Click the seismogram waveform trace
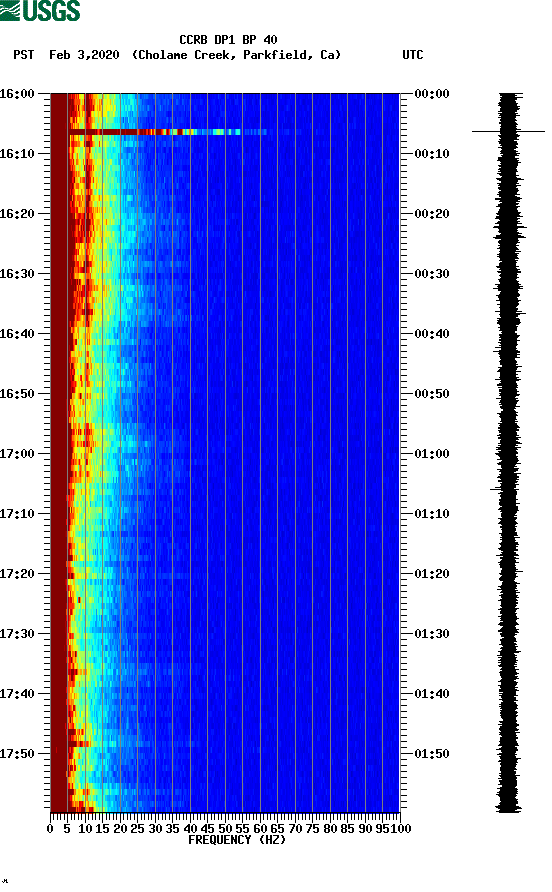Image resolution: width=552 pixels, height=892 pixels. [508, 452]
